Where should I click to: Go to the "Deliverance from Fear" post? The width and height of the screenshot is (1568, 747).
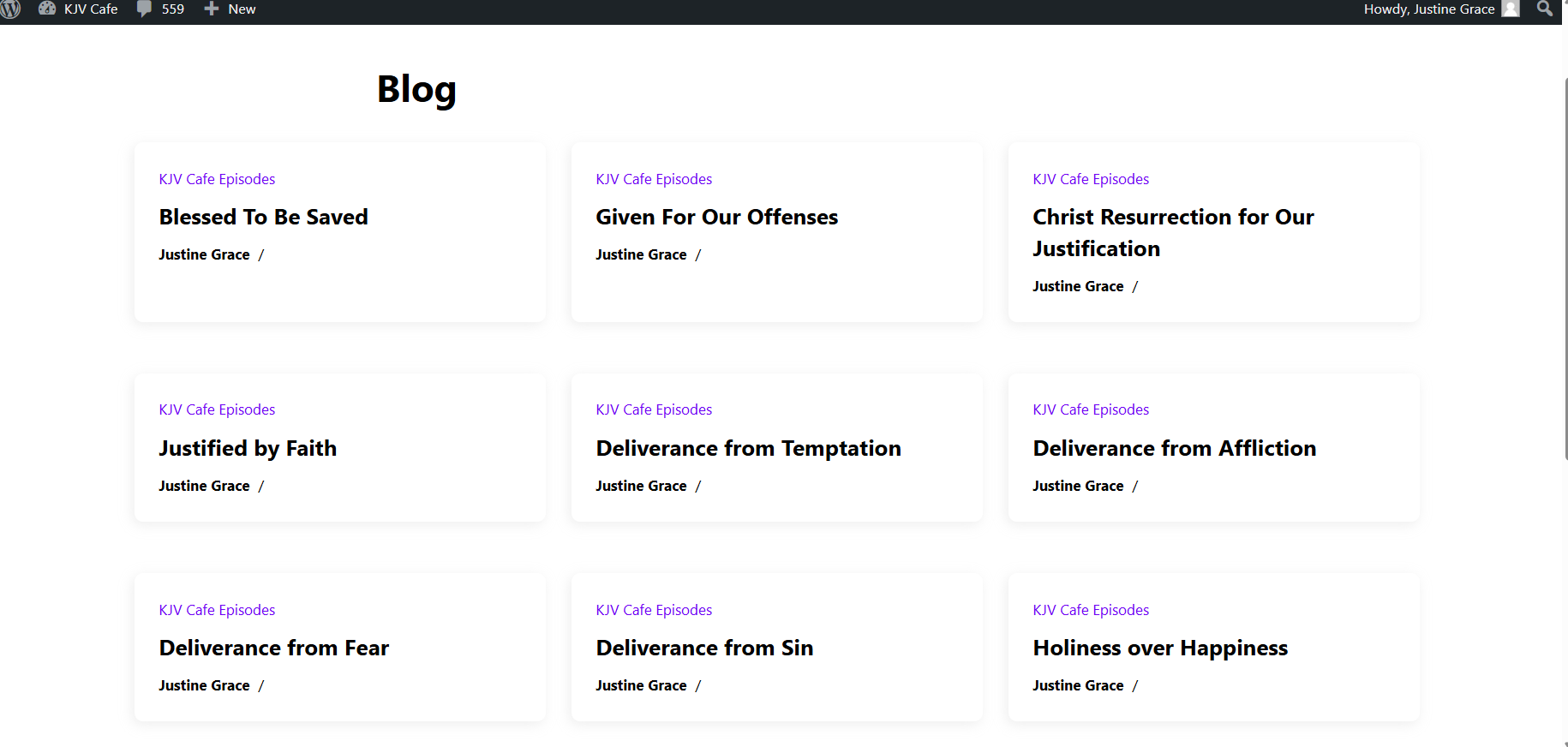coord(273,648)
